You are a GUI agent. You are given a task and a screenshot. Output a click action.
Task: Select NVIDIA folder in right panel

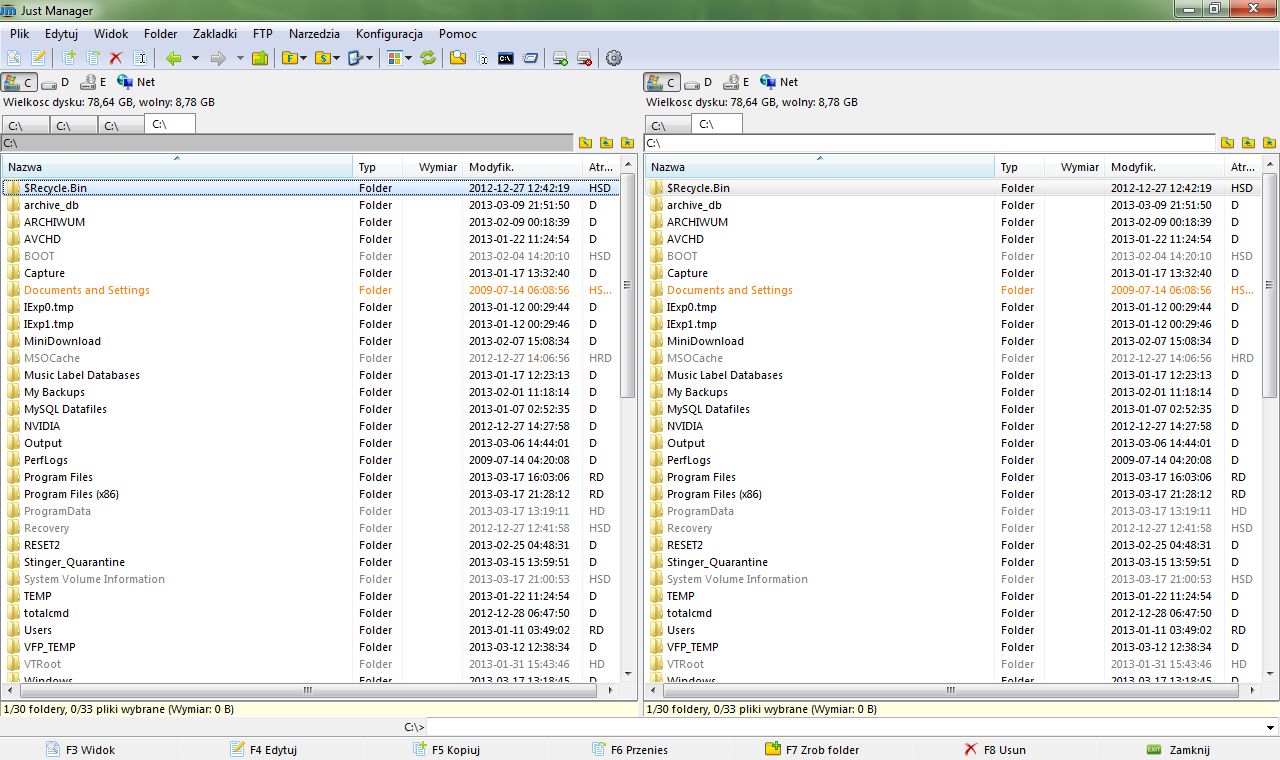(685, 426)
